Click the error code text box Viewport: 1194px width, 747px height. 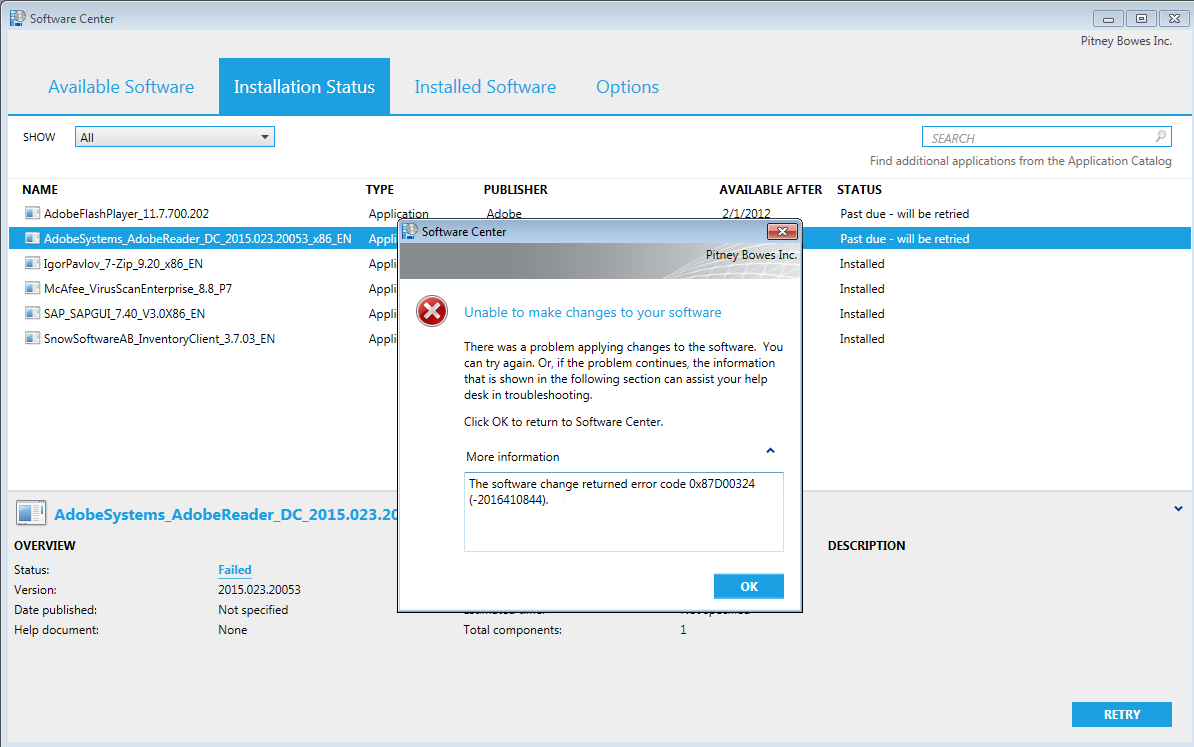coord(624,512)
